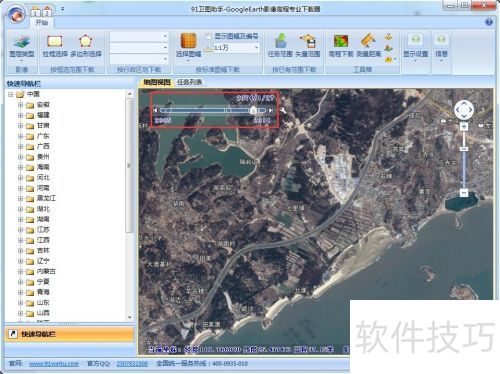Toggle the 显示图幅及编号 checkbox

click(x=208, y=36)
